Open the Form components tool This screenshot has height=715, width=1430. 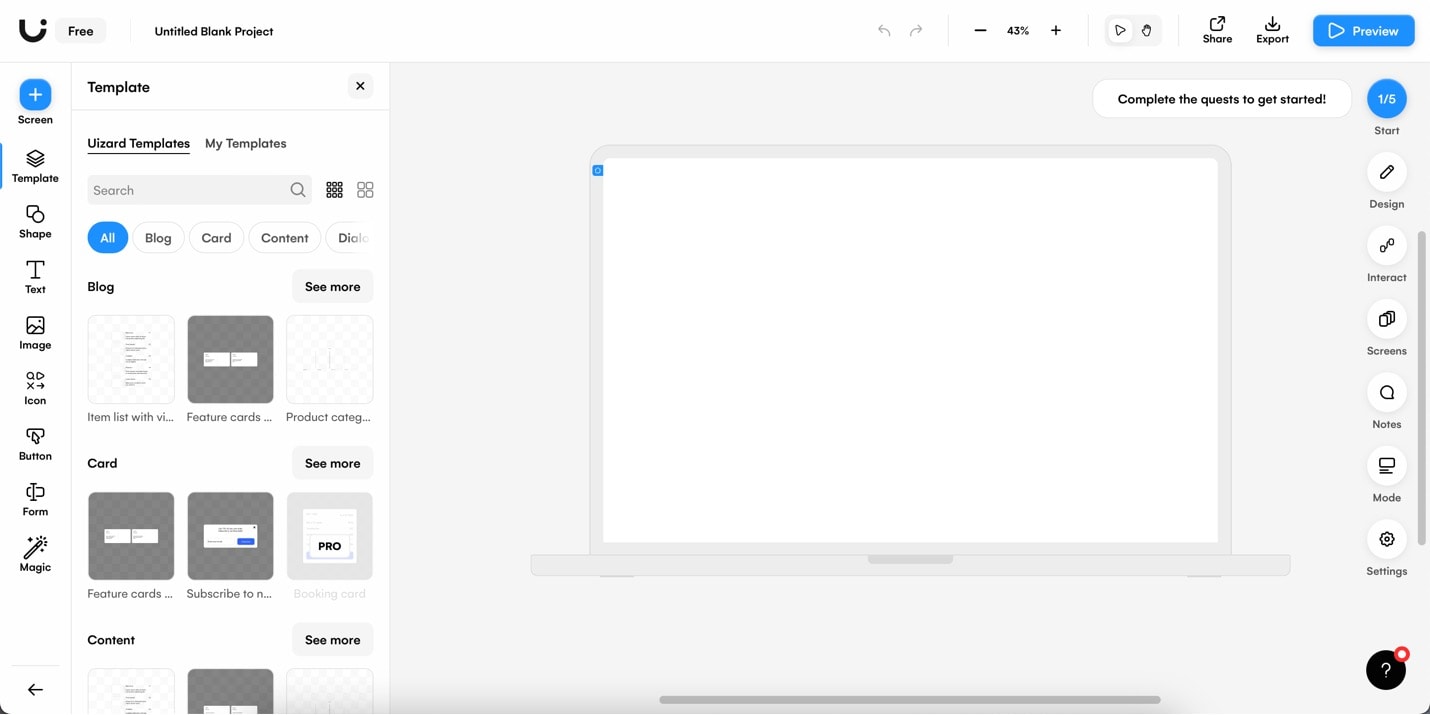click(35, 499)
